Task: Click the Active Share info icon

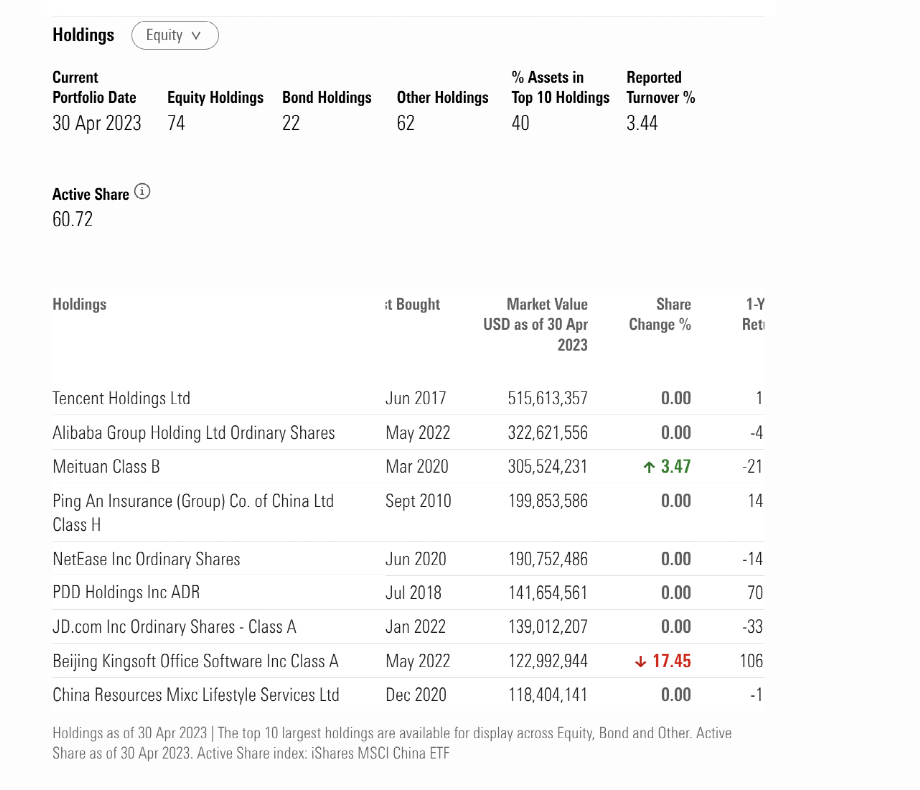Action: pyautogui.click(x=142, y=192)
